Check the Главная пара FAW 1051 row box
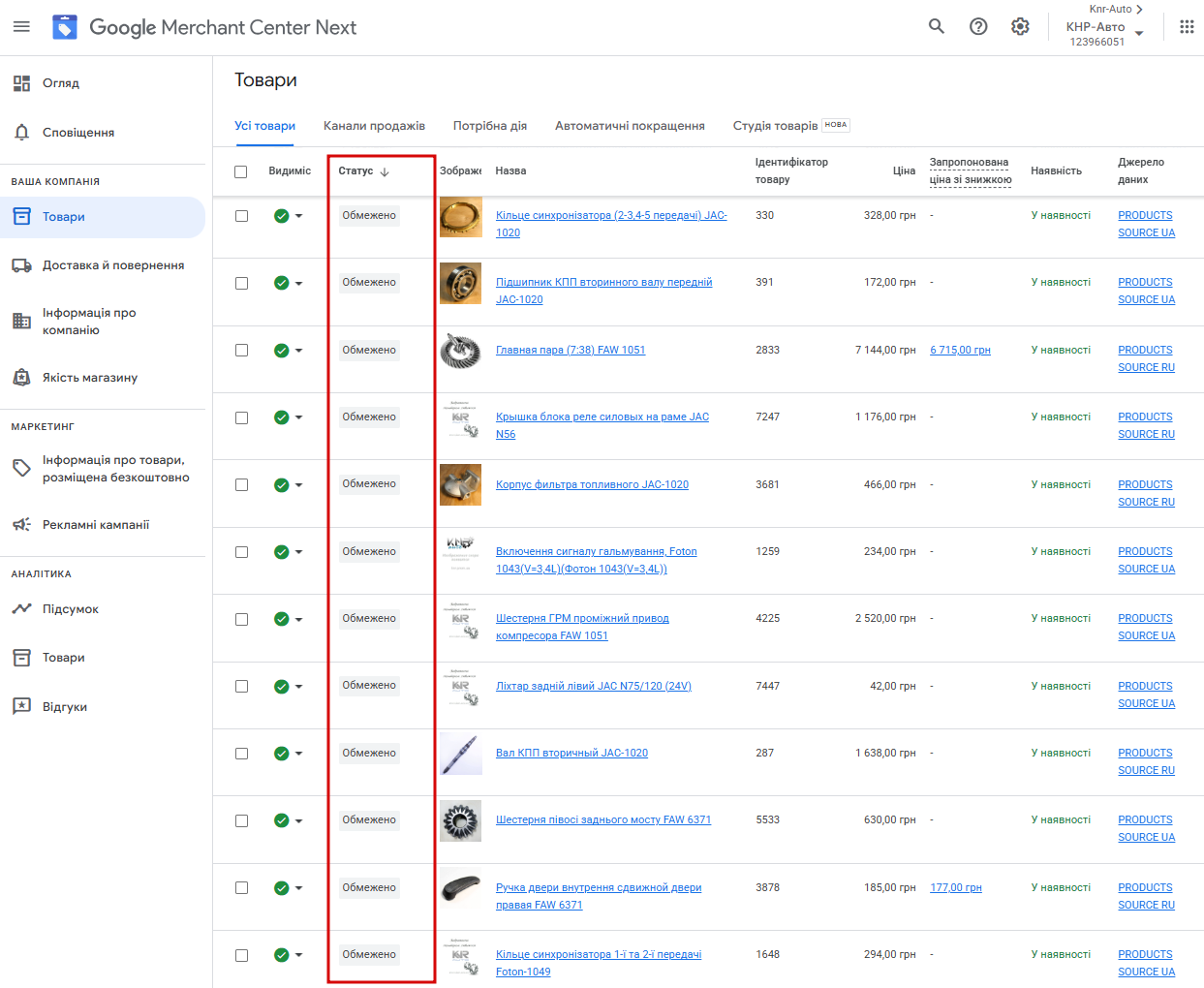Image resolution: width=1204 pixels, height=988 pixels. (241, 351)
